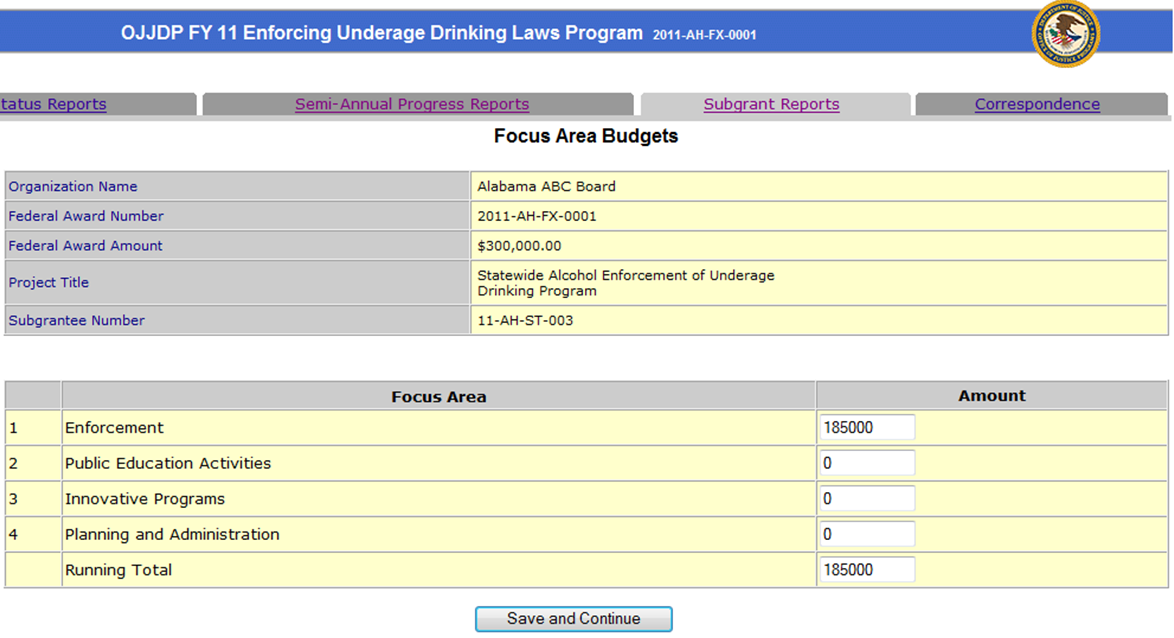Image resolution: width=1174 pixels, height=638 pixels.
Task: Click the Innovative Programs amount field
Action: coord(865,499)
